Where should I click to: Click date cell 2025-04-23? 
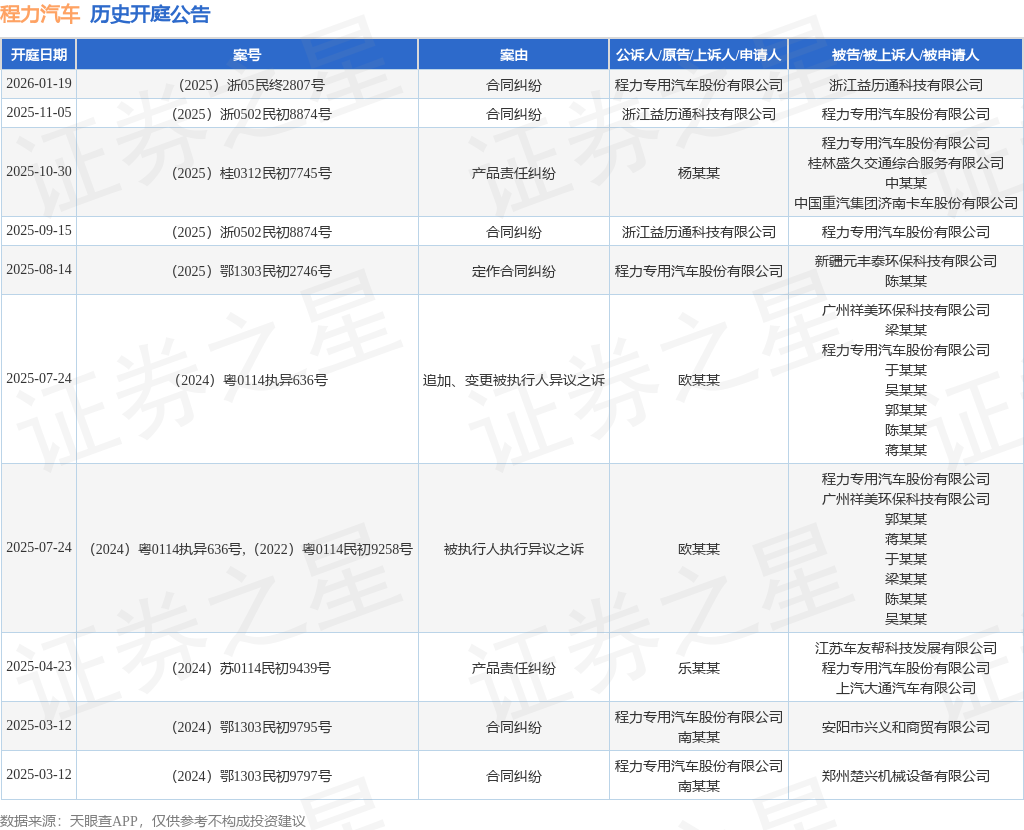coord(39,666)
